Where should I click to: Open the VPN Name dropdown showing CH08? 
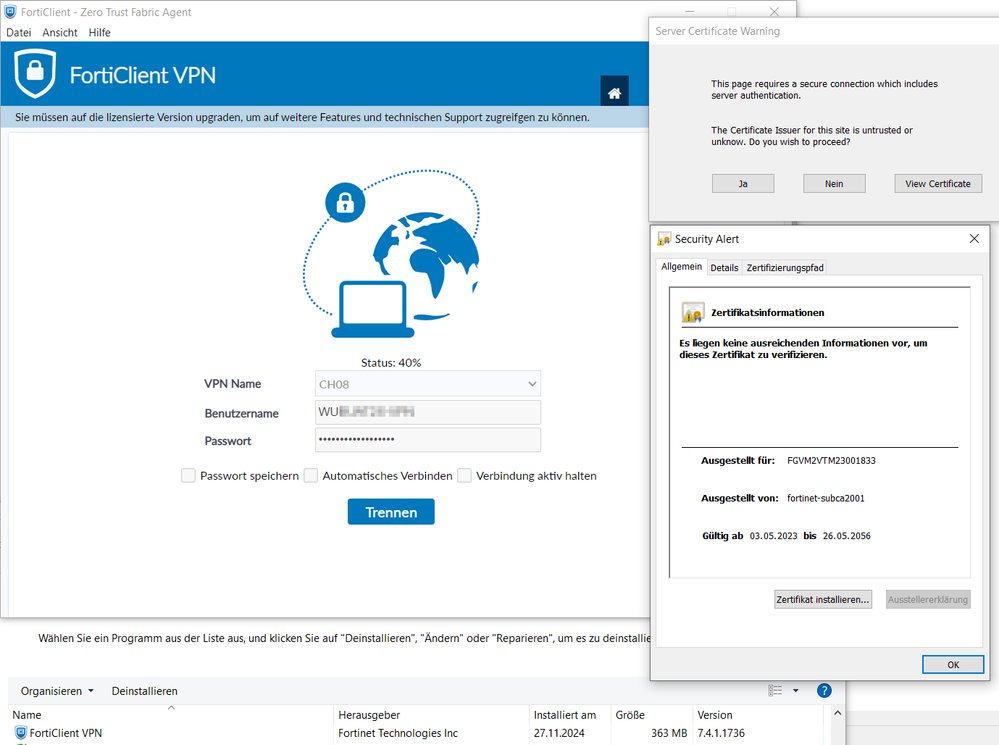tap(428, 384)
